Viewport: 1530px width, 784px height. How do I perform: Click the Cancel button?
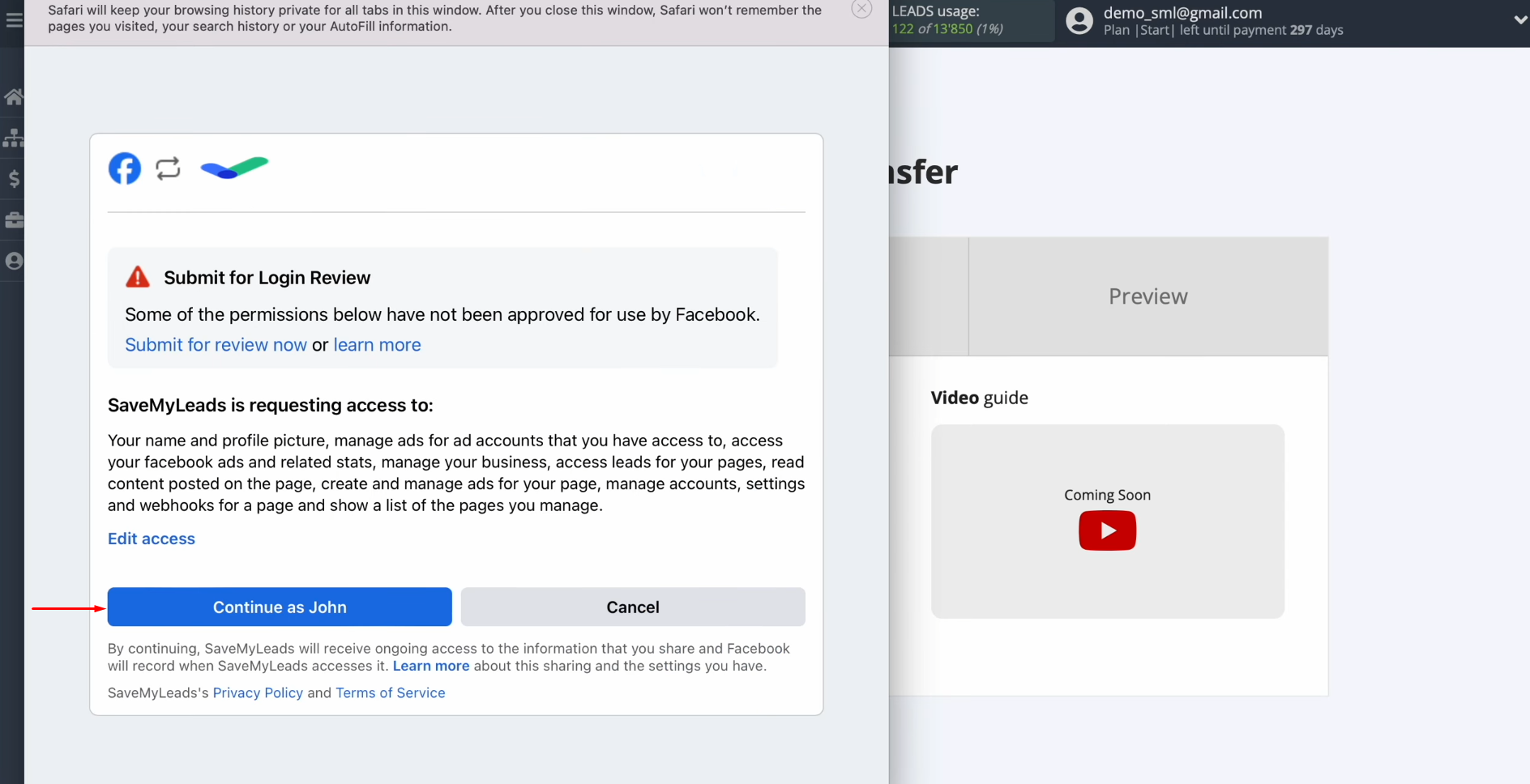point(633,607)
